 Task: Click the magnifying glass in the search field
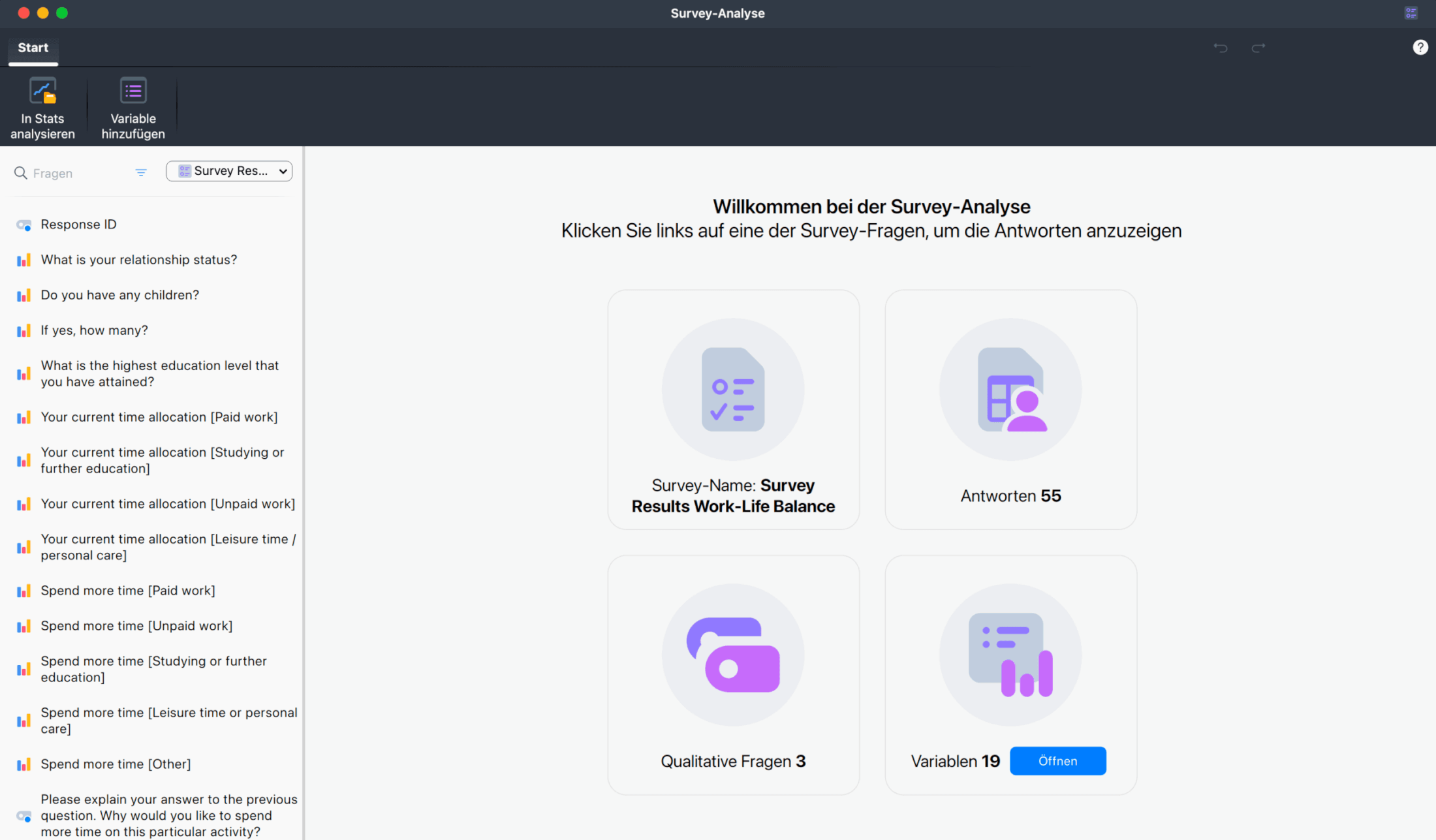20,172
